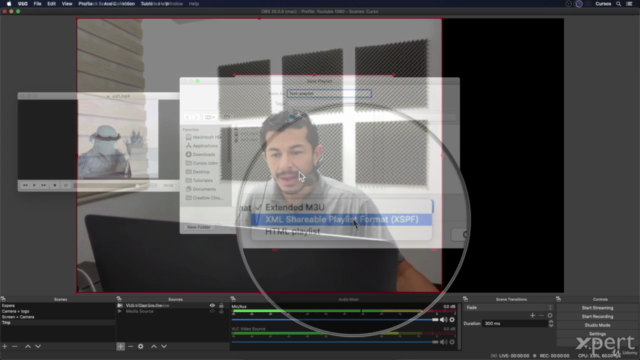The height and width of the screenshot is (360, 640).
Task: Move the selected source up
Action: (154, 346)
